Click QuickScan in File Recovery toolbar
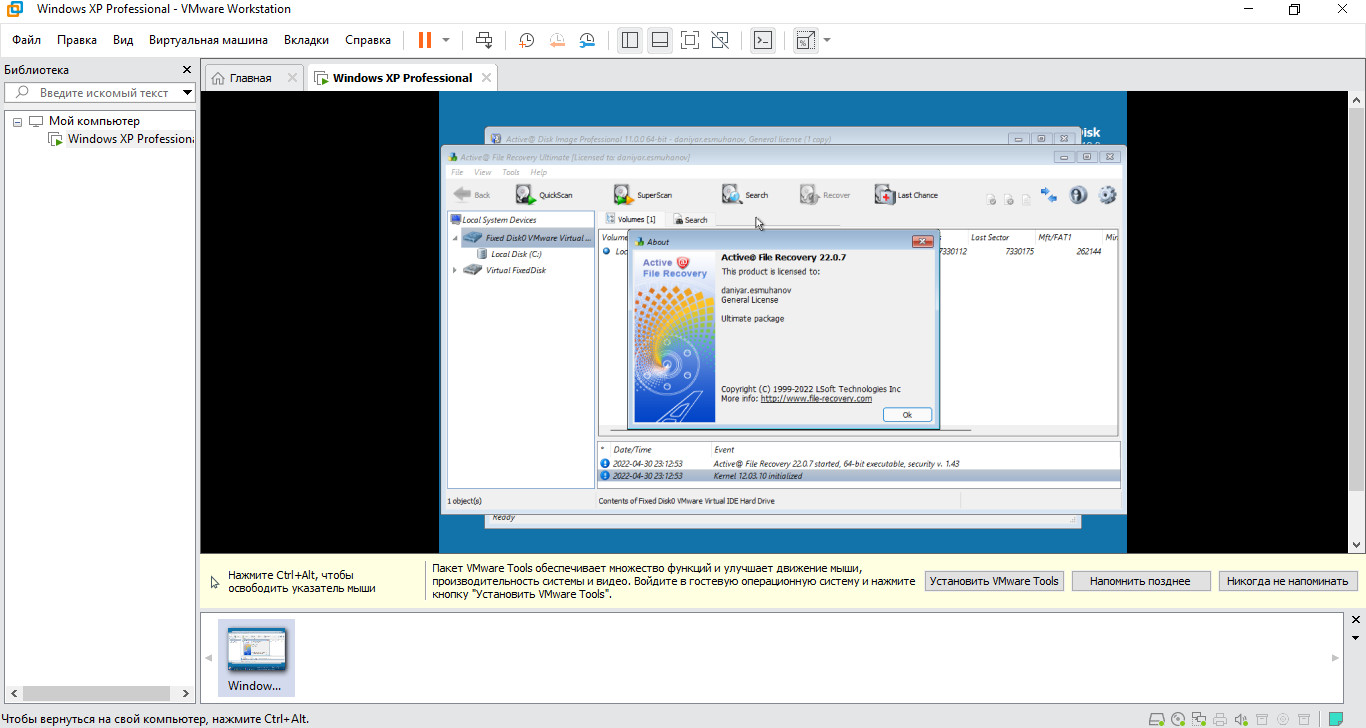The width and height of the screenshot is (1366, 728). coord(544,195)
